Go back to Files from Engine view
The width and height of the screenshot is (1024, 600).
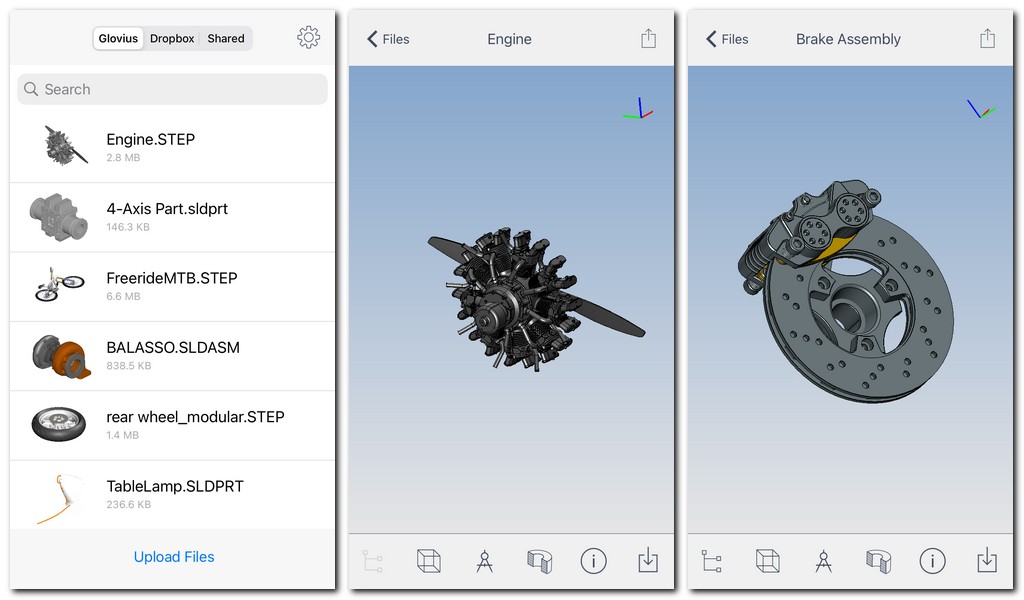tap(388, 39)
